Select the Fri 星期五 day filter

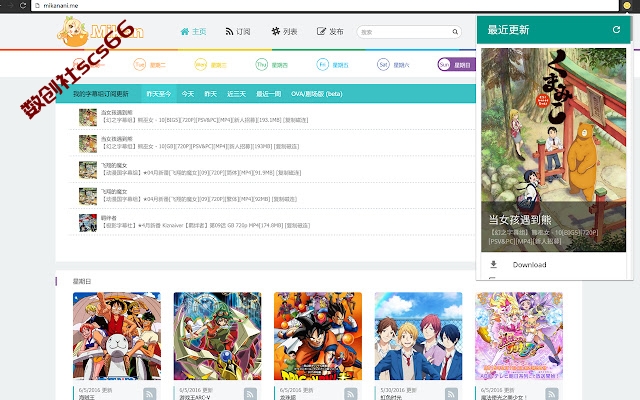[332, 64]
